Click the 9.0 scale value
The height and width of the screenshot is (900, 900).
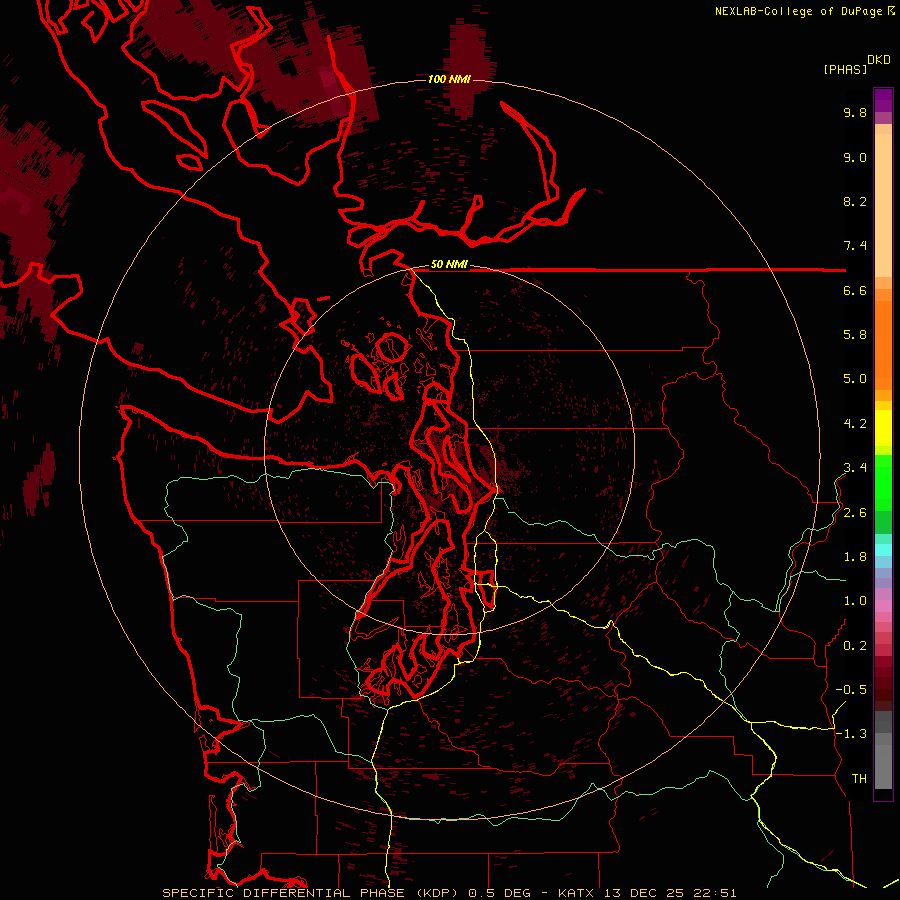(x=855, y=157)
